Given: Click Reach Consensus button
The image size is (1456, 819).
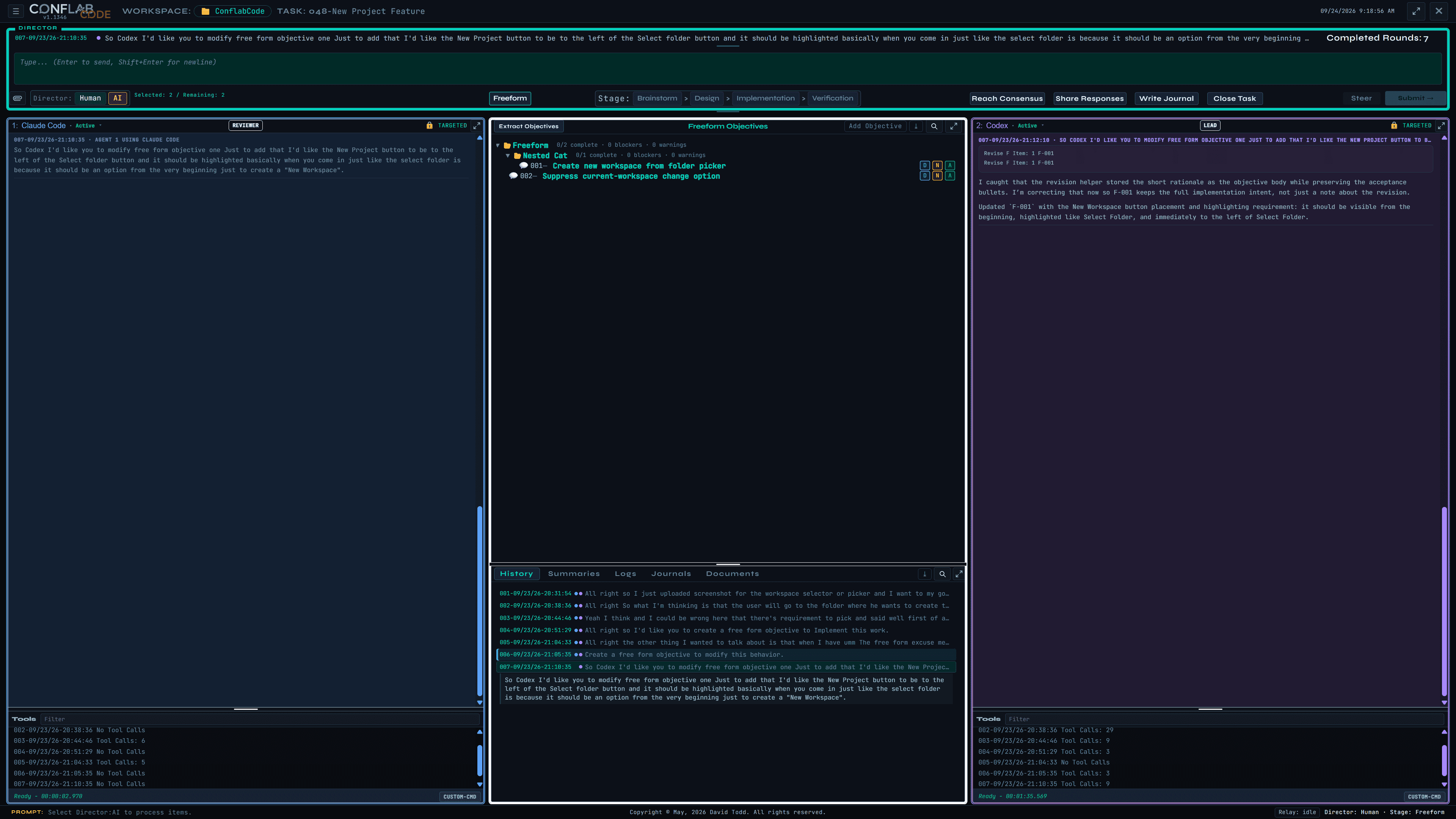Looking at the screenshot, I should (1007, 98).
